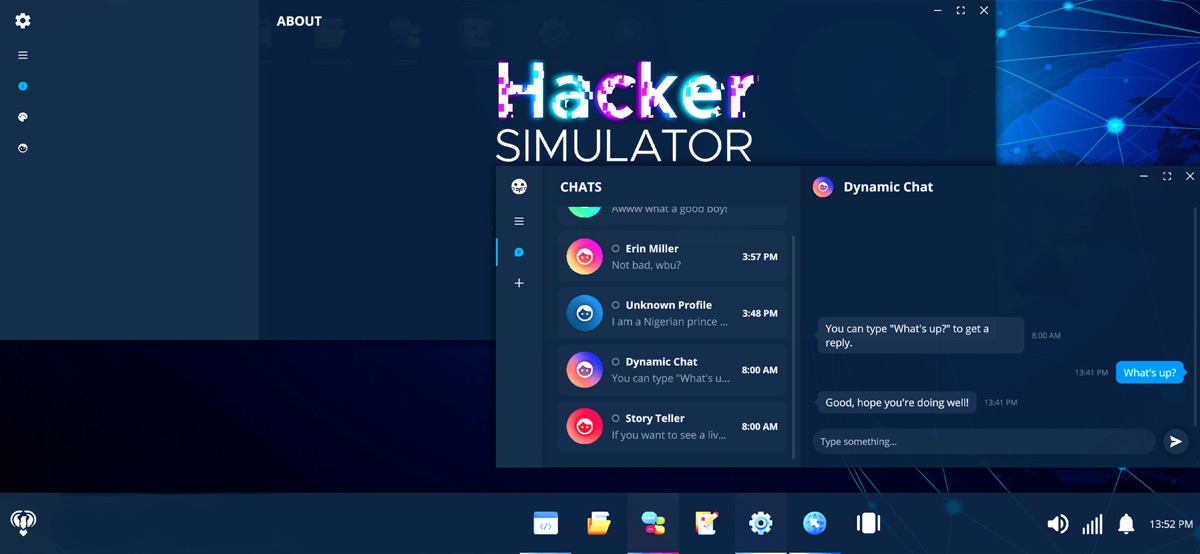
Task: Expand the Settings hamburger menu
Action: [23, 56]
